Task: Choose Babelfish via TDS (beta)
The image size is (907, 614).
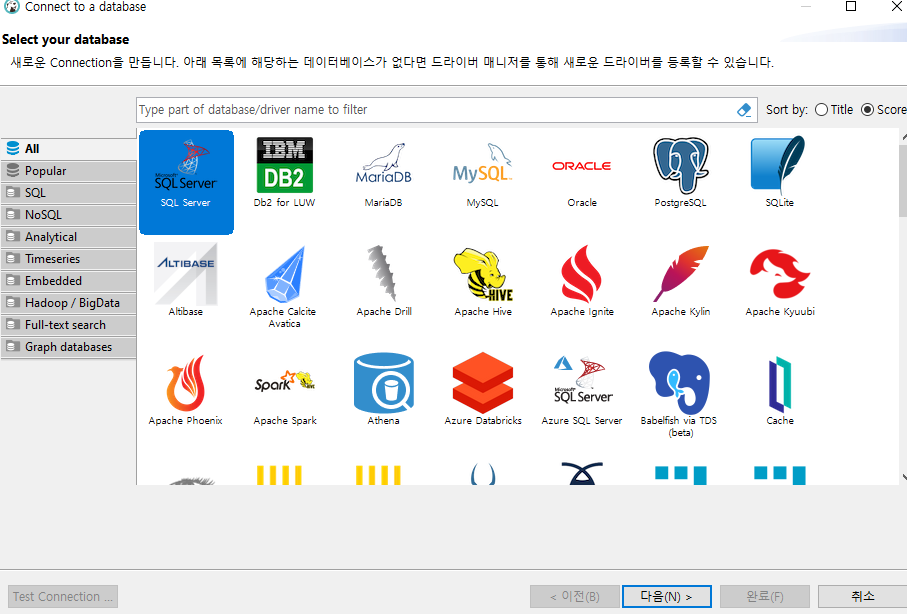Action: 680,395
